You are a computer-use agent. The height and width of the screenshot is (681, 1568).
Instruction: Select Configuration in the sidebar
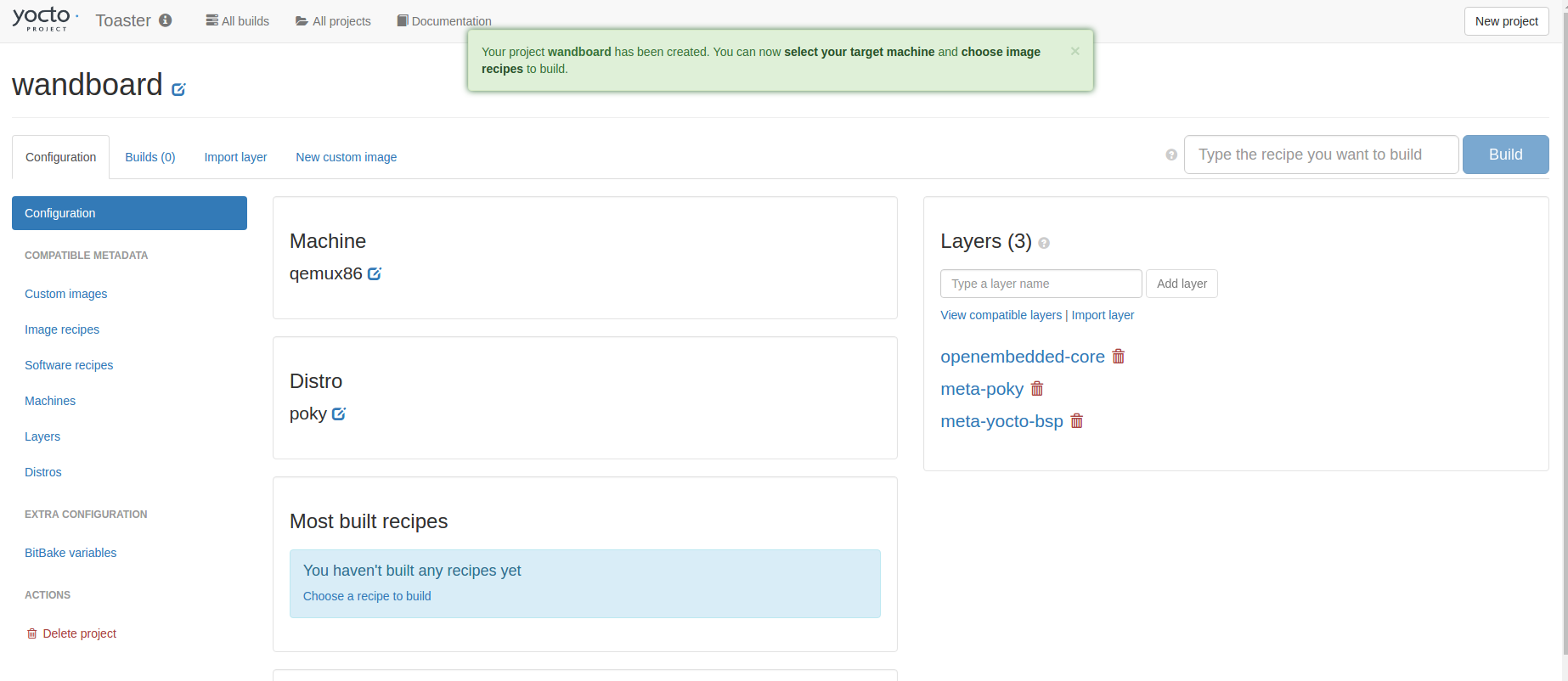pyautogui.click(x=129, y=213)
